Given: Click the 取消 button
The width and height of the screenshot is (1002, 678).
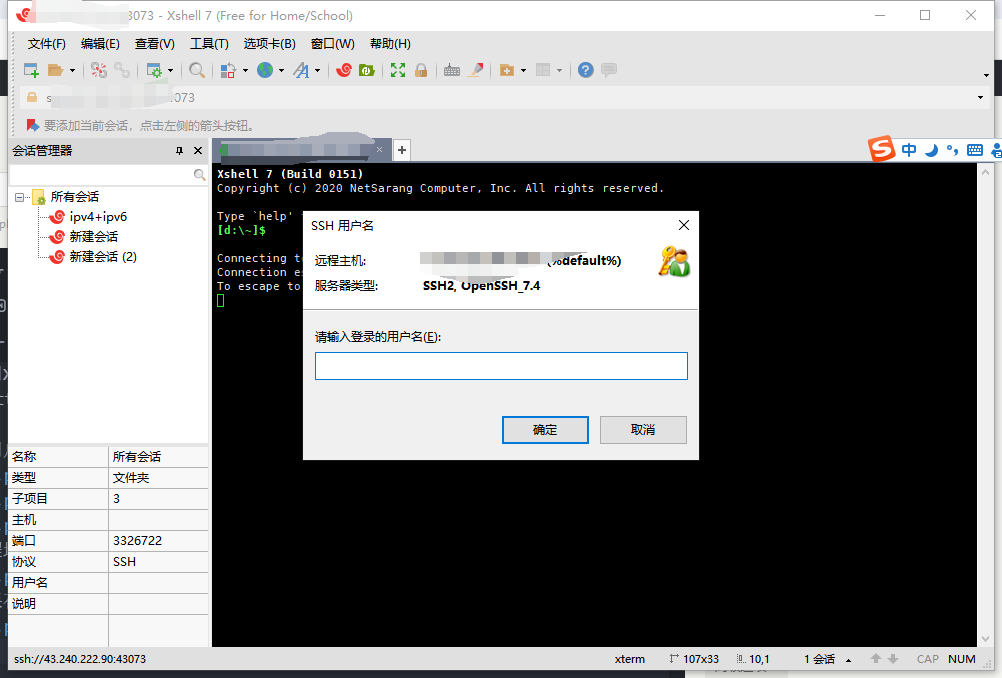Looking at the screenshot, I should pyautogui.click(x=643, y=430).
